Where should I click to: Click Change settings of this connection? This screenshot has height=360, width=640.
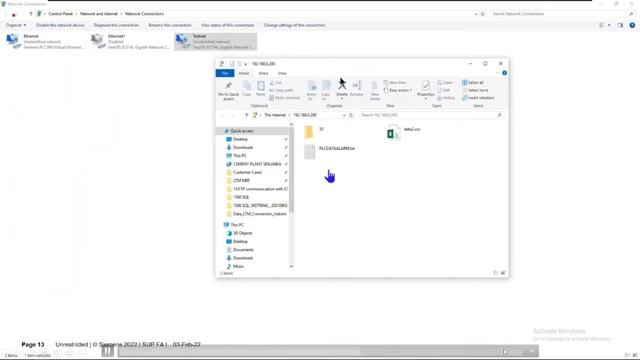click(x=294, y=25)
